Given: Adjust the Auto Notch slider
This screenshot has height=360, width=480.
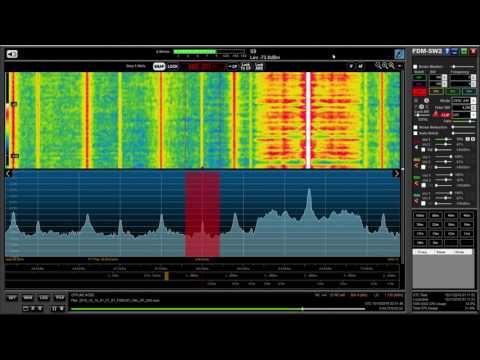Looking at the screenshot, I should [463, 133].
